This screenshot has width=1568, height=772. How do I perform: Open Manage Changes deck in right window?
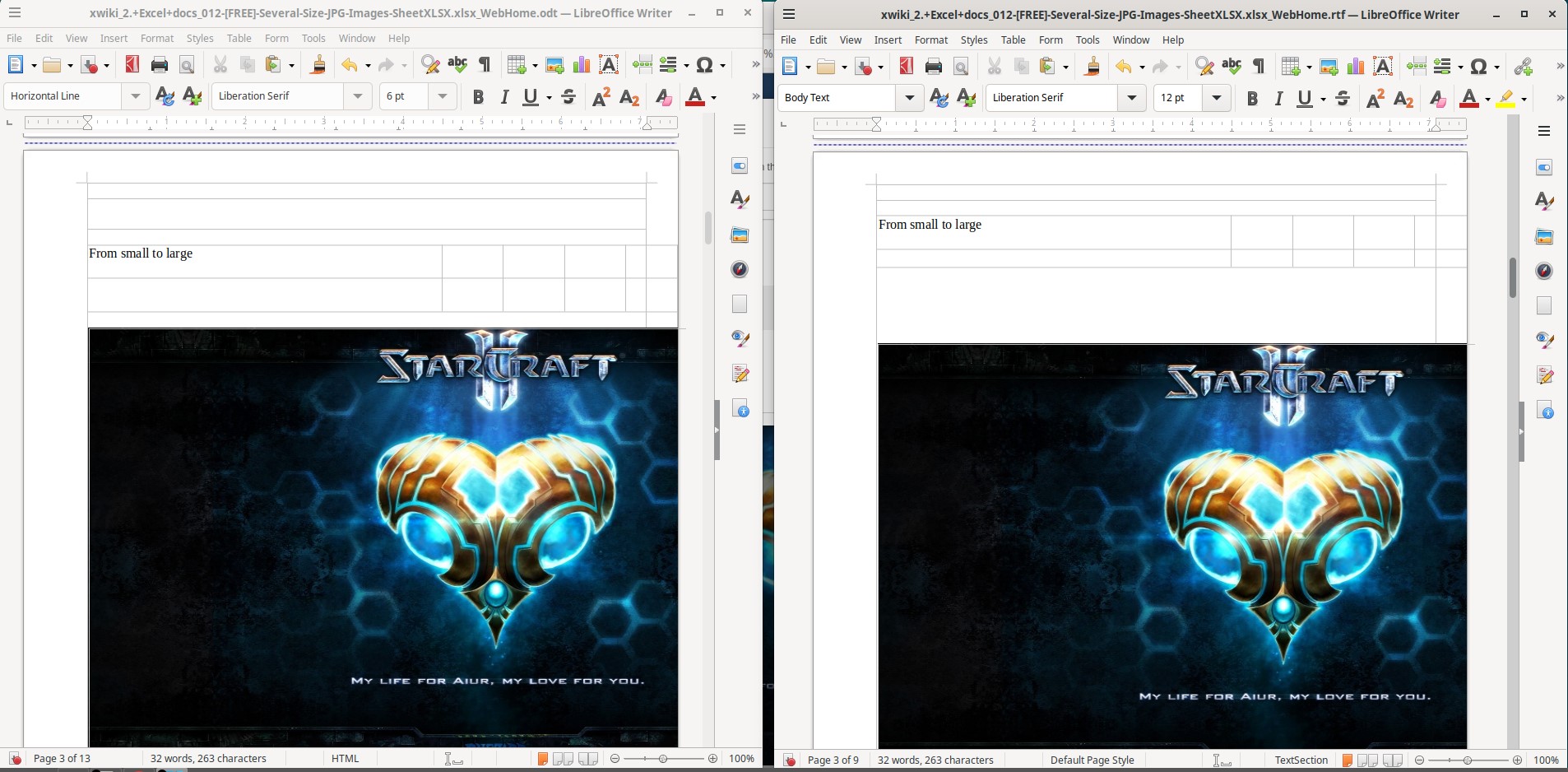(1544, 375)
